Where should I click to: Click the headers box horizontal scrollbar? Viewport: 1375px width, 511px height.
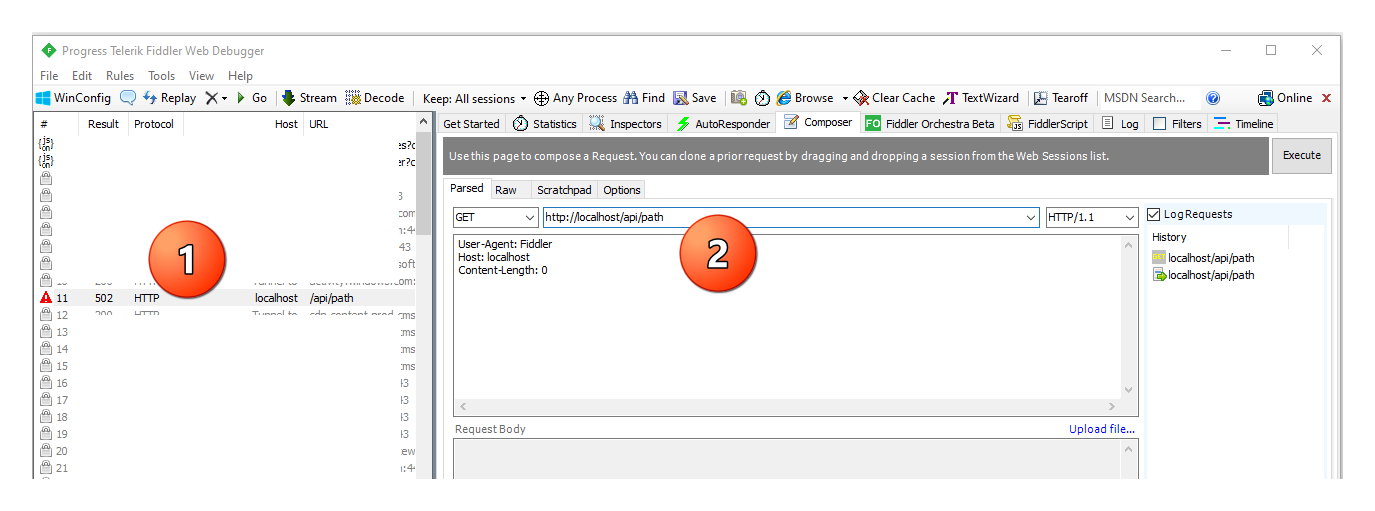pyautogui.click(x=787, y=407)
